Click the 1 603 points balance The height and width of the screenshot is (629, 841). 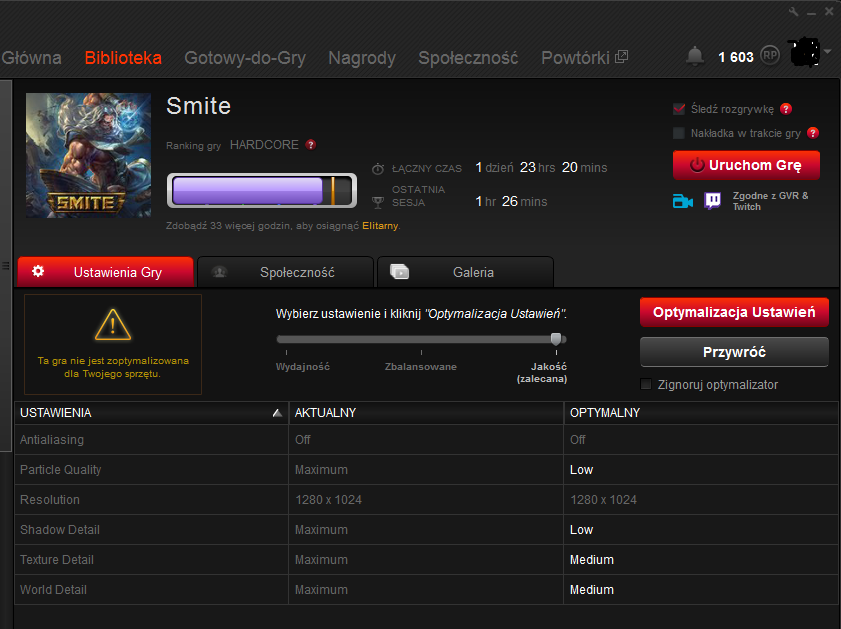736,57
